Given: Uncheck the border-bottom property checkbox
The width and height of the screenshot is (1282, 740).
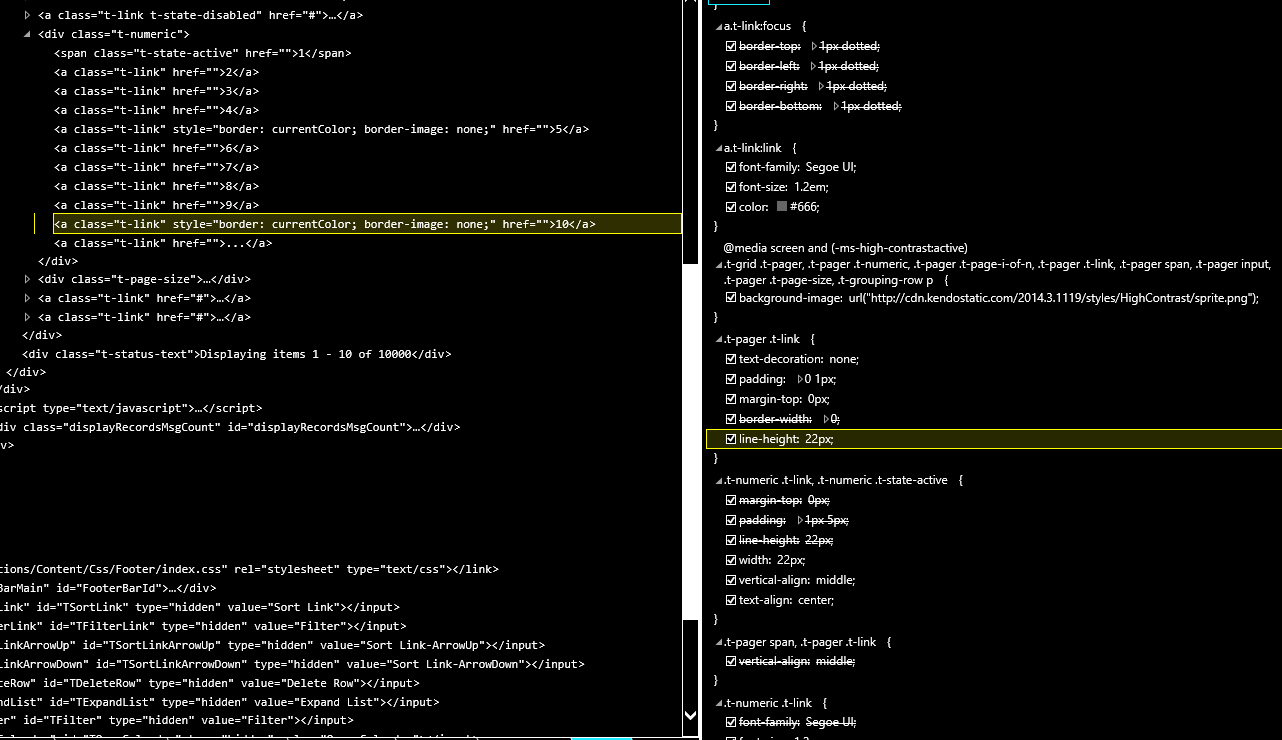Looking at the screenshot, I should 731,106.
